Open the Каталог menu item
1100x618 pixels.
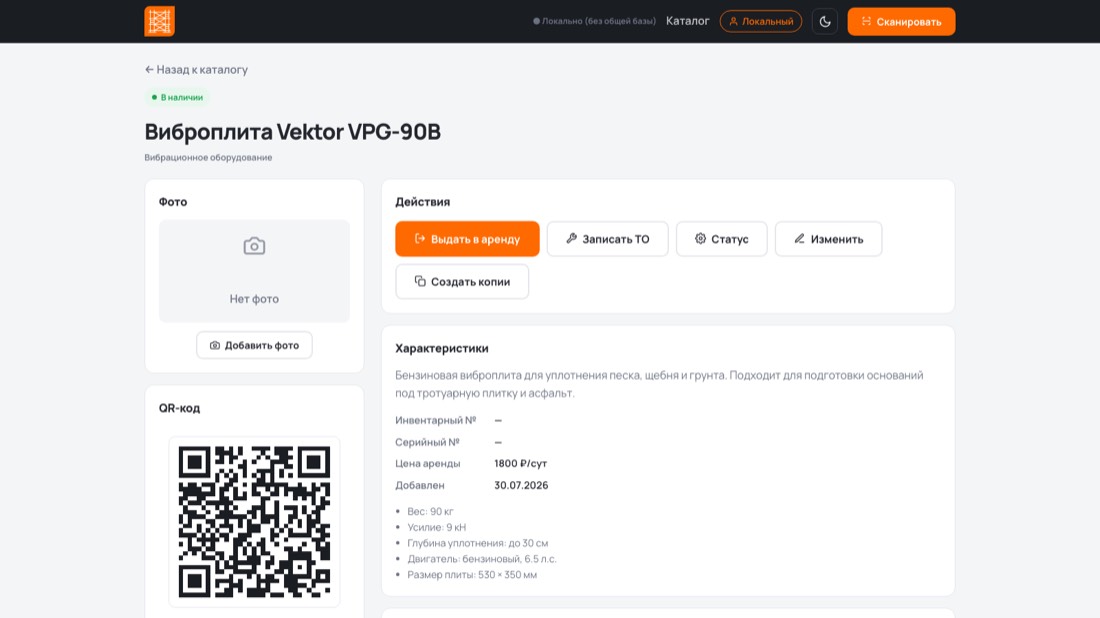click(688, 21)
